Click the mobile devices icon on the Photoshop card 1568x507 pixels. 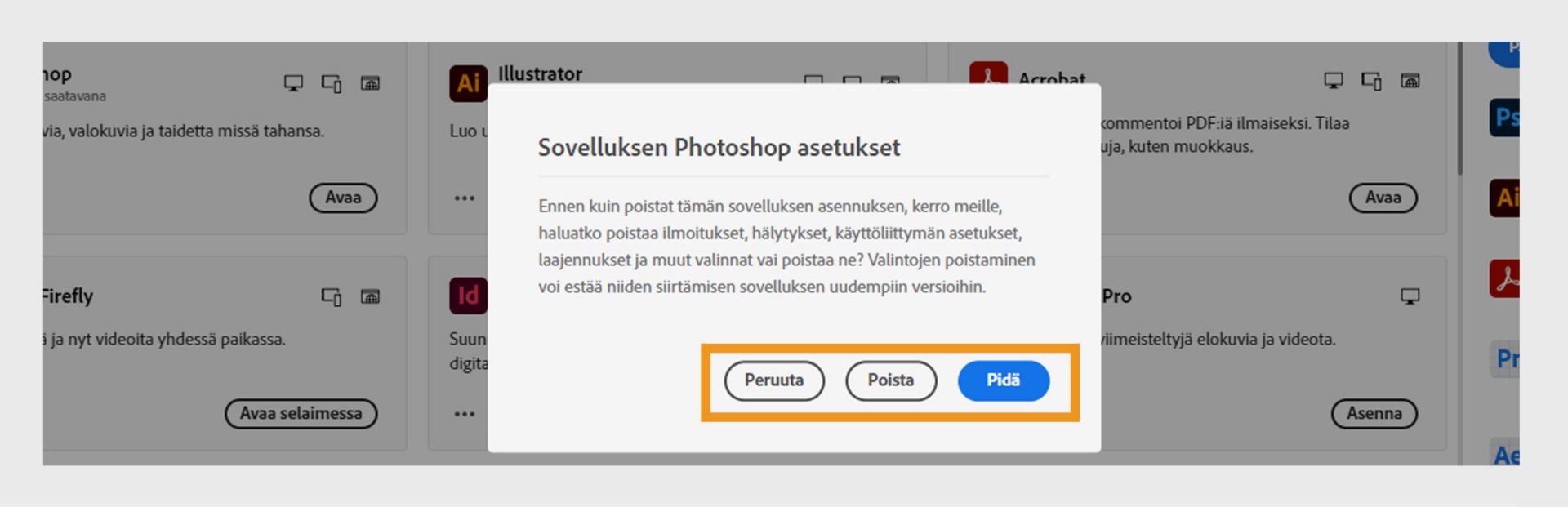click(x=331, y=82)
